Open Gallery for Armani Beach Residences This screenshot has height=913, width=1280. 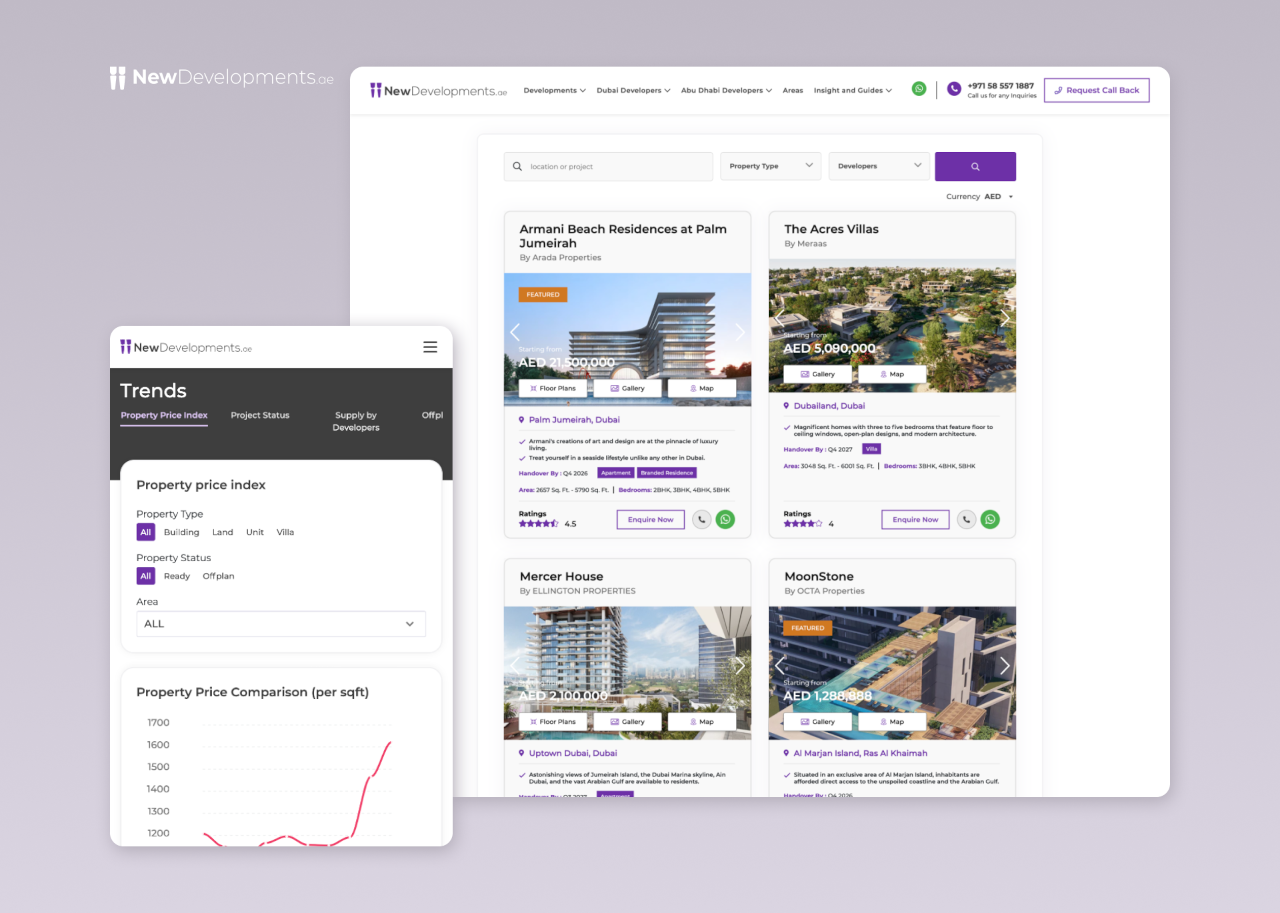point(627,388)
